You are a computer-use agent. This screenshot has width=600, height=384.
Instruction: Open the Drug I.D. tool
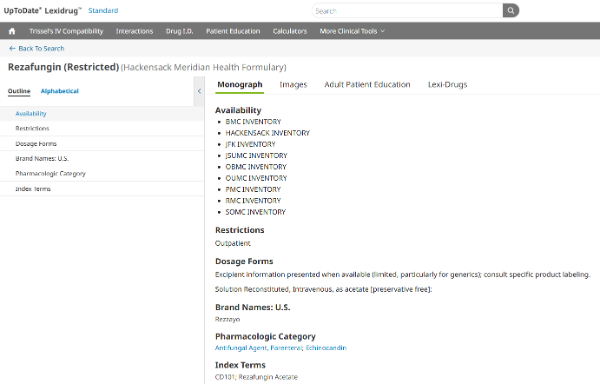pyautogui.click(x=179, y=31)
